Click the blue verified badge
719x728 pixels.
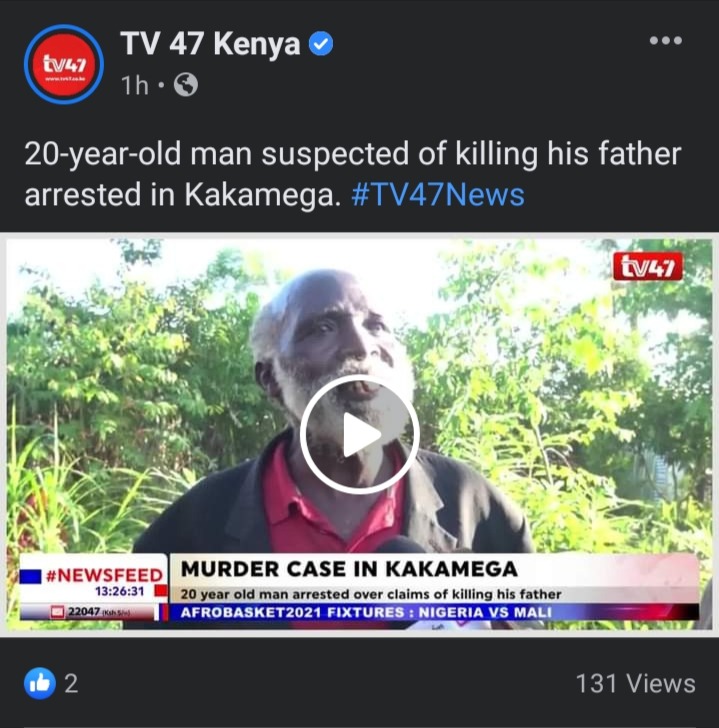[321, 44]
